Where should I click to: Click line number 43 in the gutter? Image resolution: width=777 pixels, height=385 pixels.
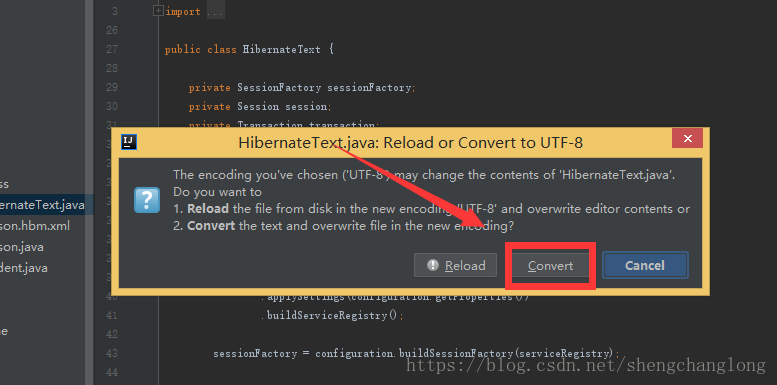pyautogui.click(x=111, y=353)
